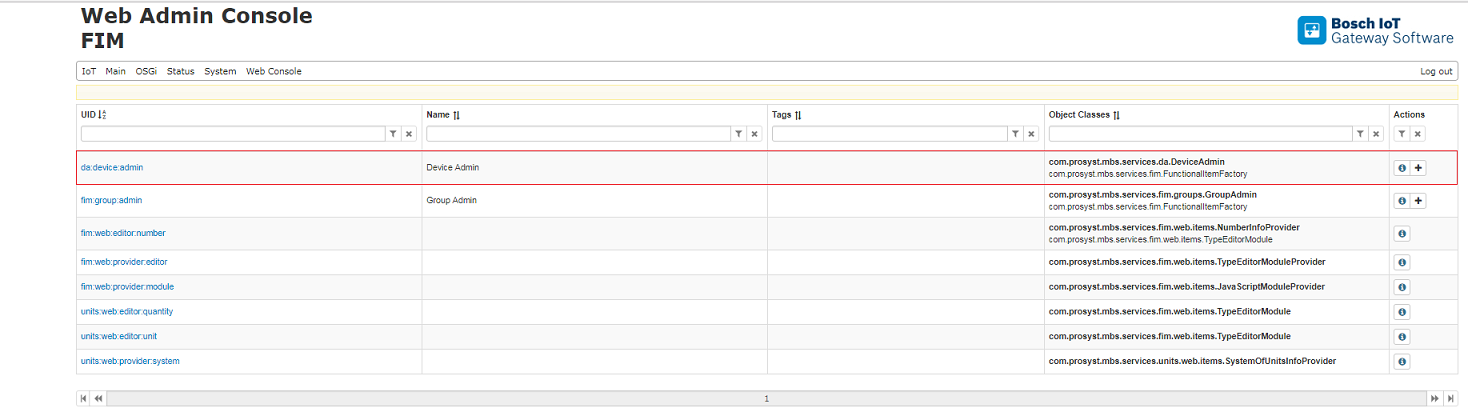
Task: Show info for units:web:editor:unit
Action: click(x=1402, y=337)
